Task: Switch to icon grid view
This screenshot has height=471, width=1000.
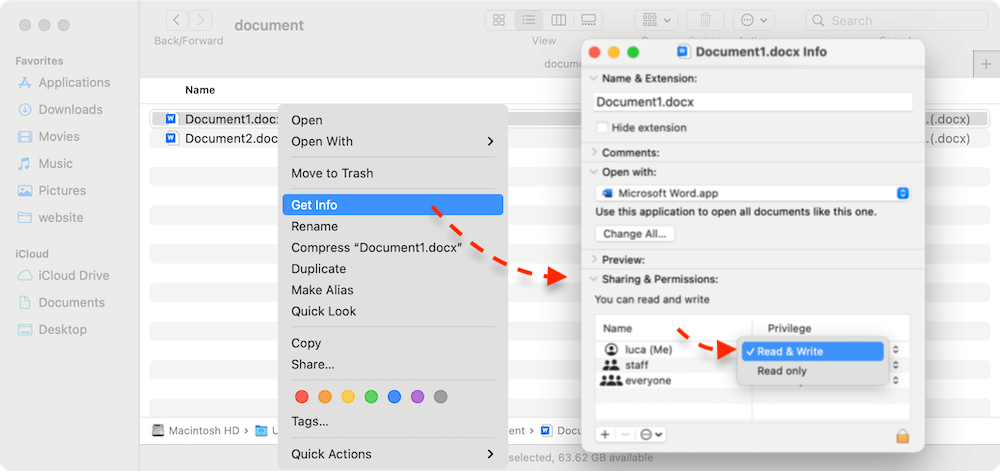Action: (499, 20)
